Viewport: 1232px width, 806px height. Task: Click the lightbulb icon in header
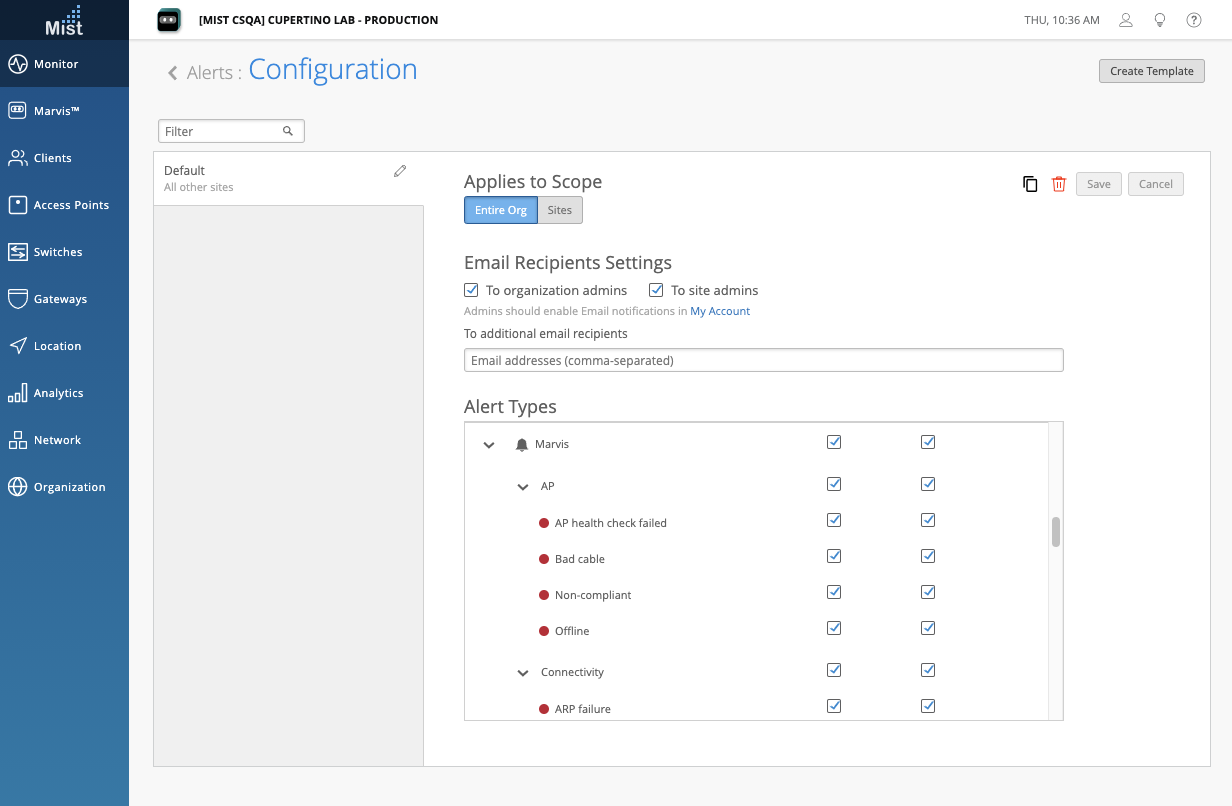pyautogui.click(x=1160, y=20)
